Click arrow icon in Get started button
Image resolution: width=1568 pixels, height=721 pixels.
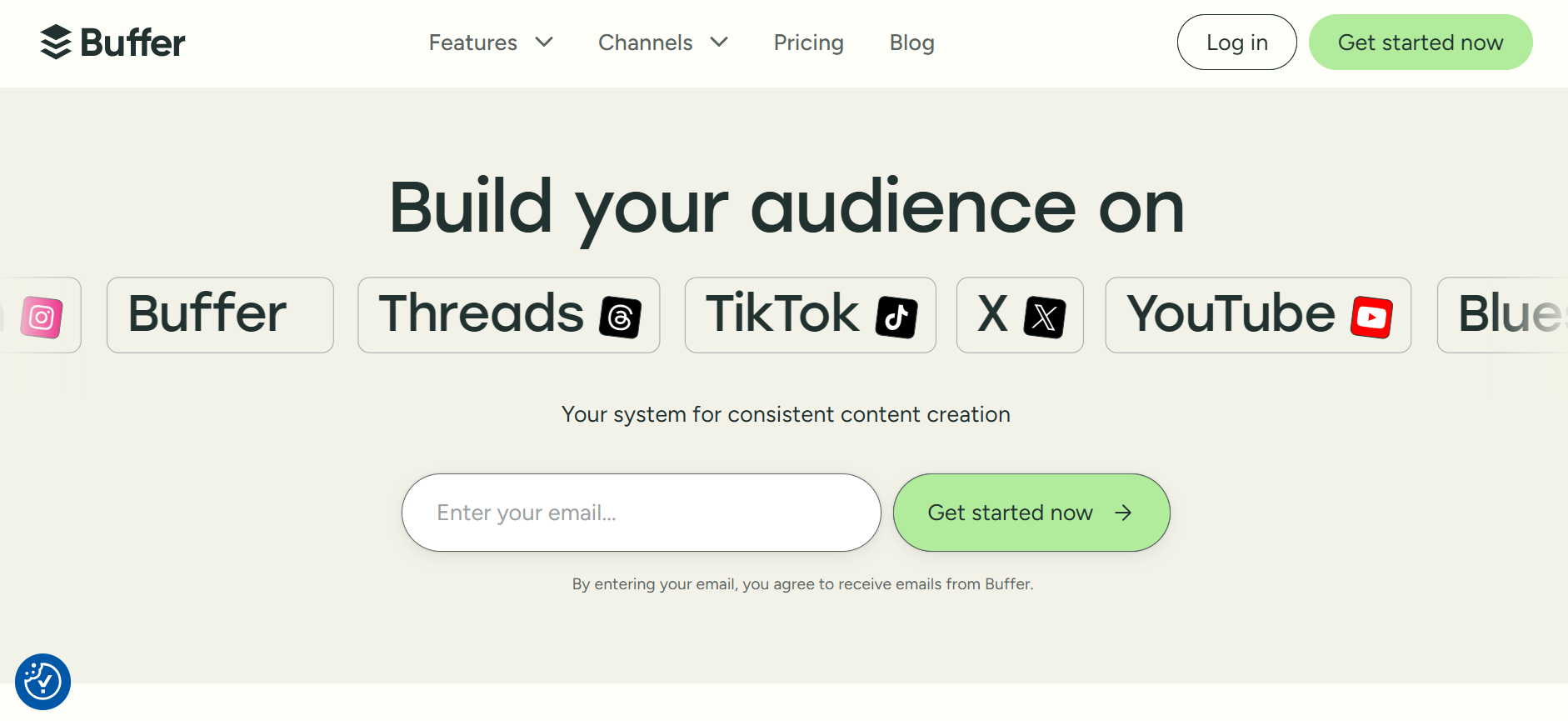pyautogui.click(x=1123, y=513)
